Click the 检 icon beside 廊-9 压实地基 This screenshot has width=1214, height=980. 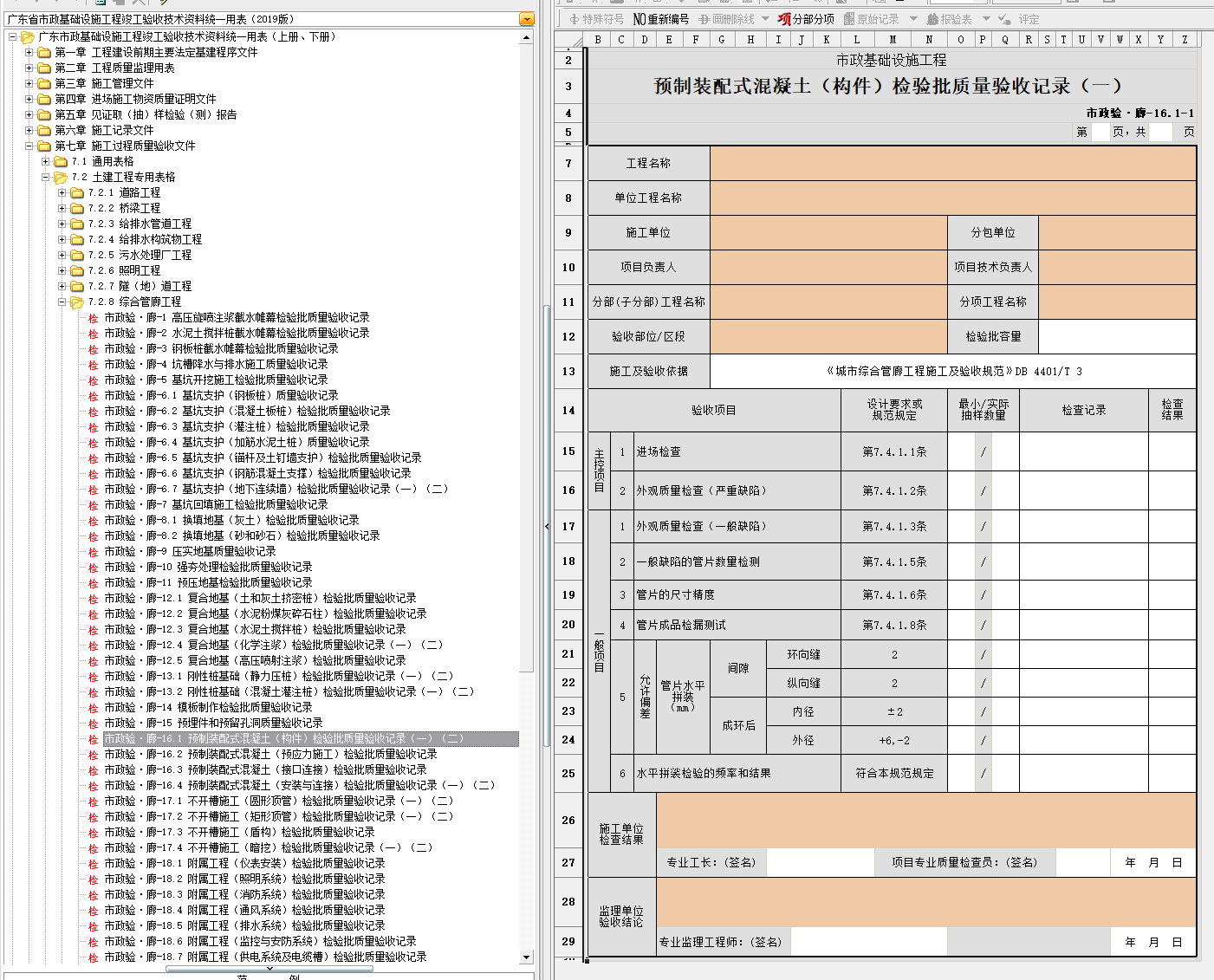(x=94, y=552)
